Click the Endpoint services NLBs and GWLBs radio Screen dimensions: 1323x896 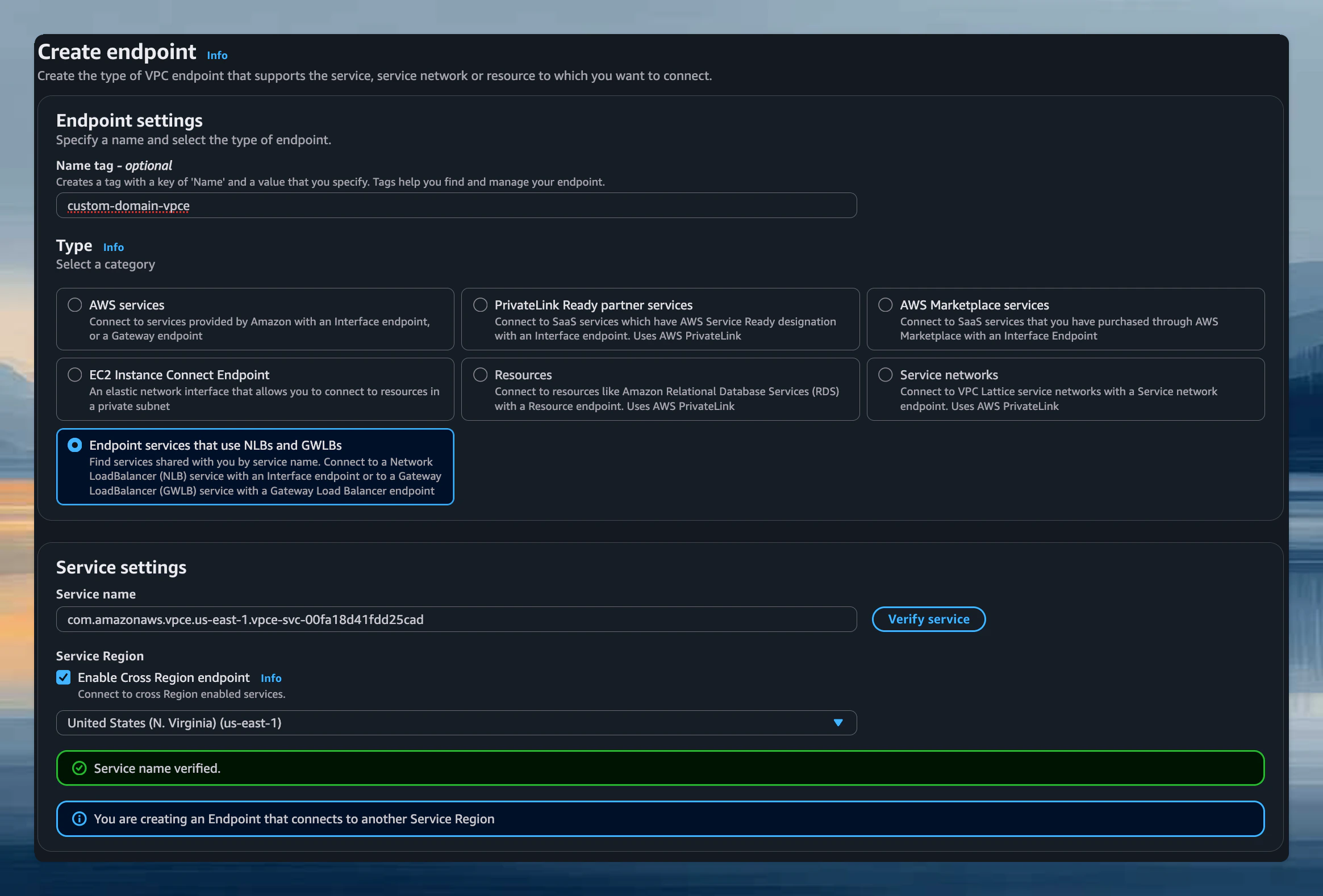[x=74, y=445]
